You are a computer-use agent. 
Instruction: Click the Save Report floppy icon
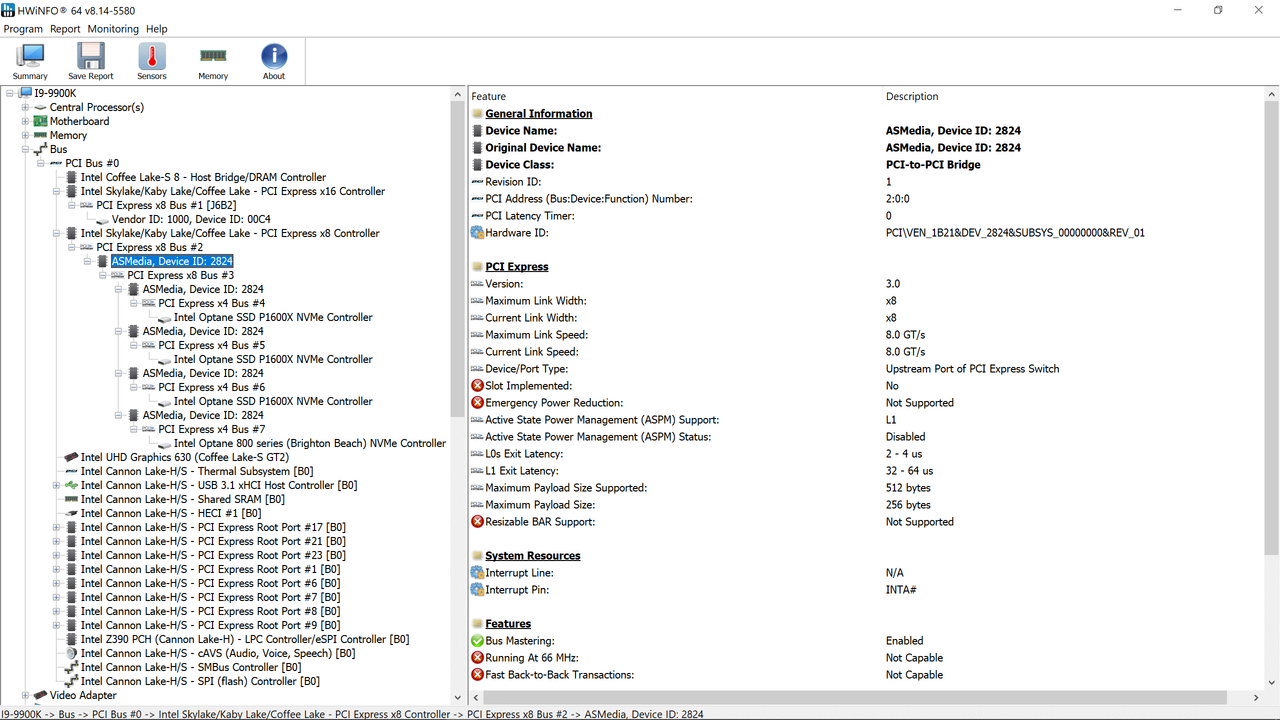91,62
